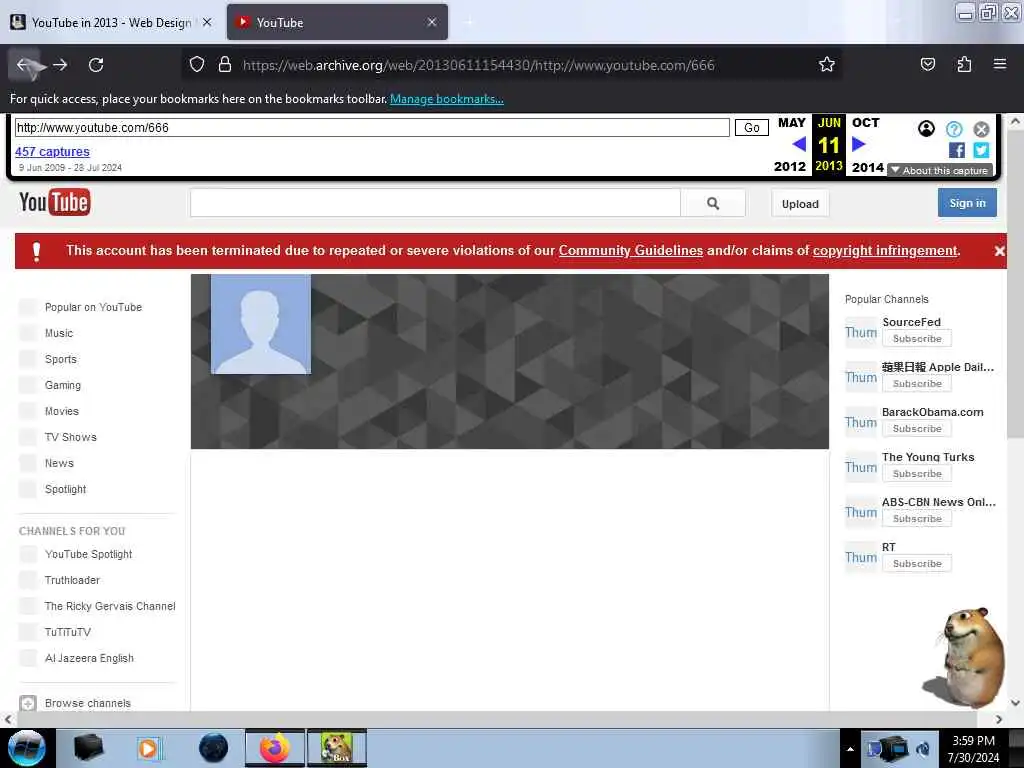Viewport: 1024px width, 768px height.
Task: Go forward using the browser forward arrow
Action: click(60, 65)
